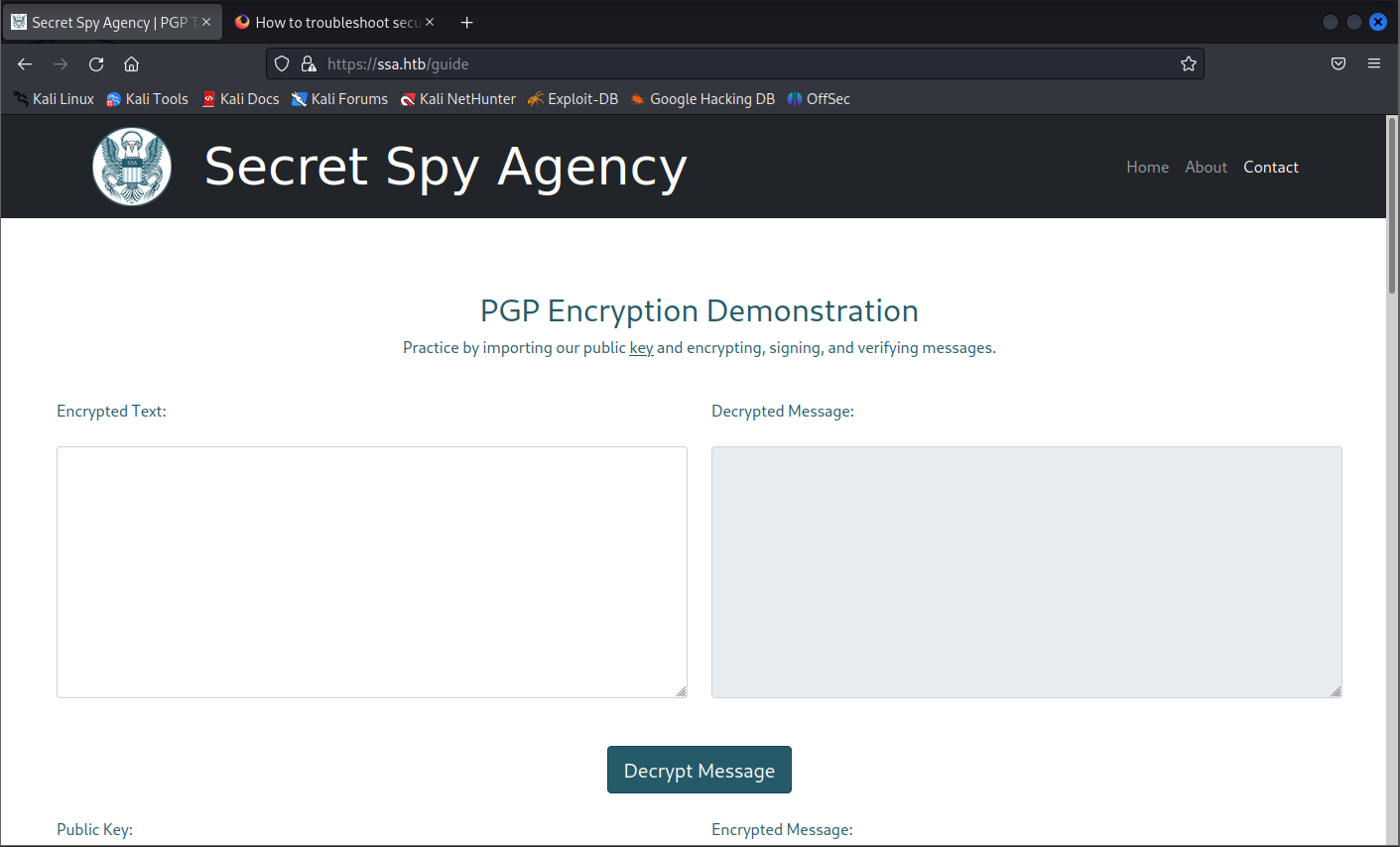1400x847 pixels.
Task: Open the Save to Pocket icon
Action: (1337, 64)
